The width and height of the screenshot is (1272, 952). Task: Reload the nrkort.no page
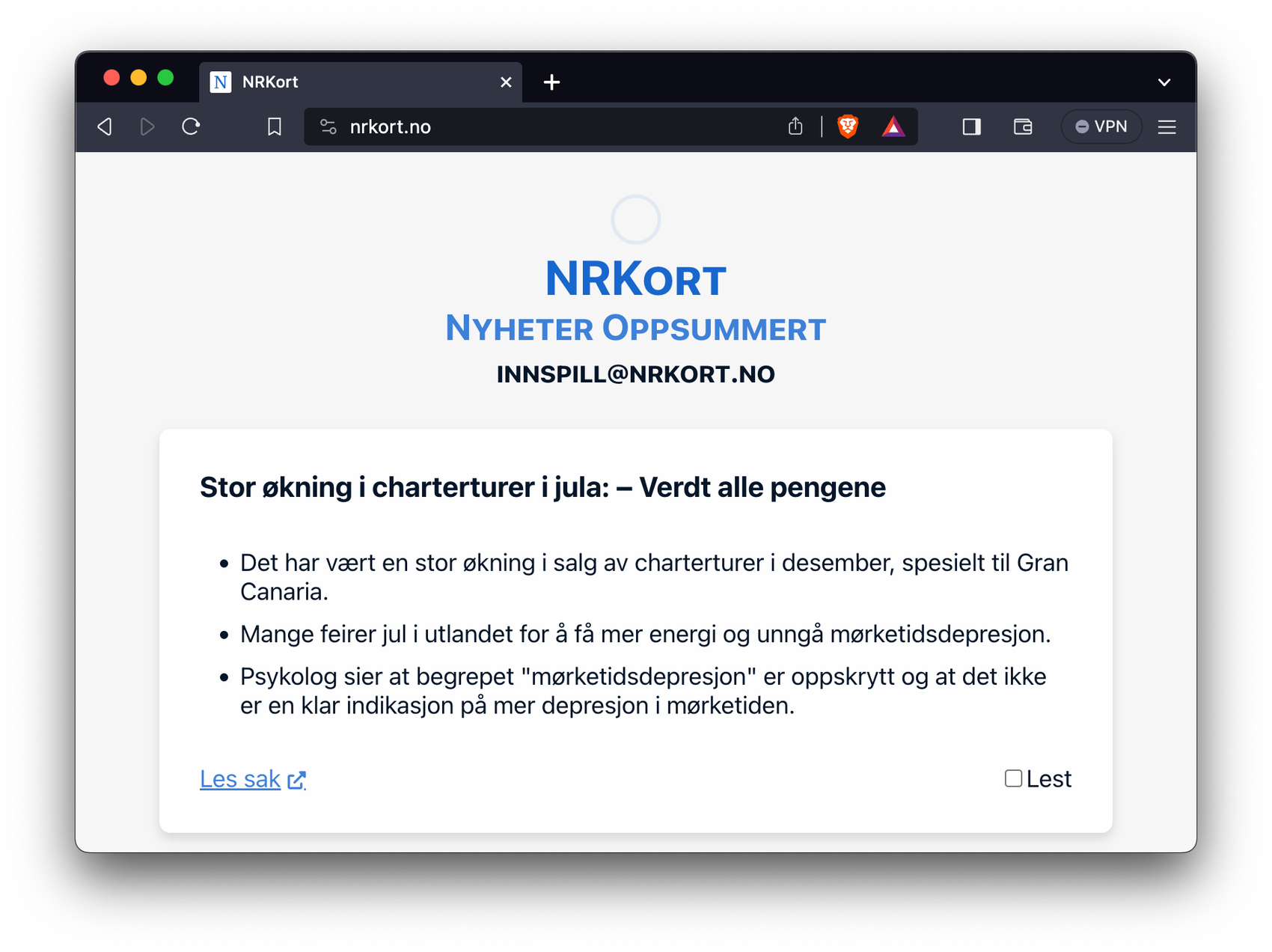191,126
